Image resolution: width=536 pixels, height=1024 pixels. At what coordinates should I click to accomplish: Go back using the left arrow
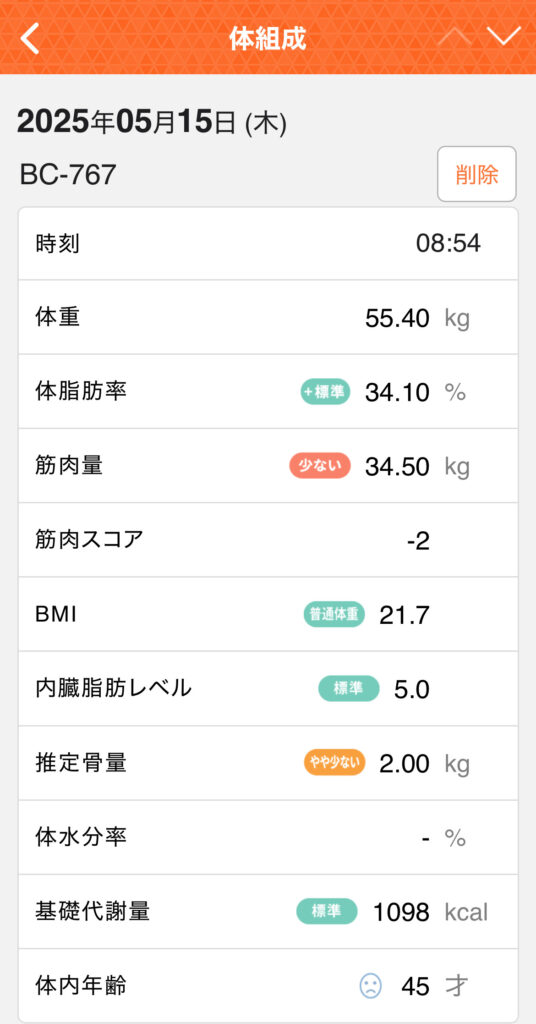(29, 38)
